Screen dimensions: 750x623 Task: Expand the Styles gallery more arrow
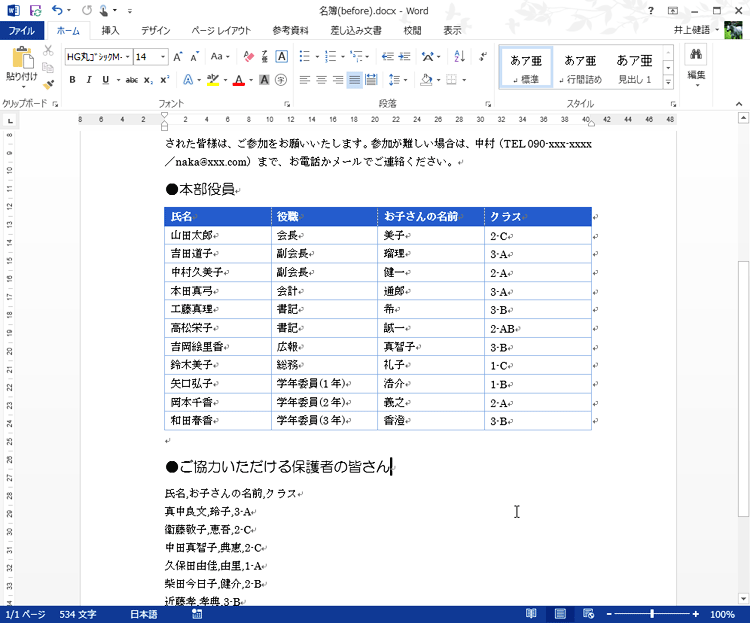pos(668,83)
